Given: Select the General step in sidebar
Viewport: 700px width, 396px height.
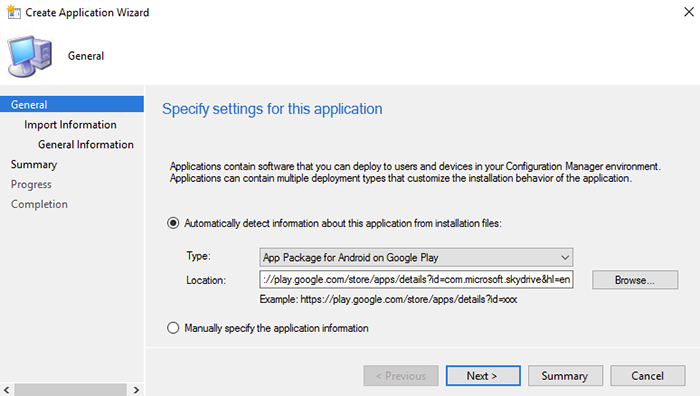Looking at the screenshot, I should [x=72, y=104].
